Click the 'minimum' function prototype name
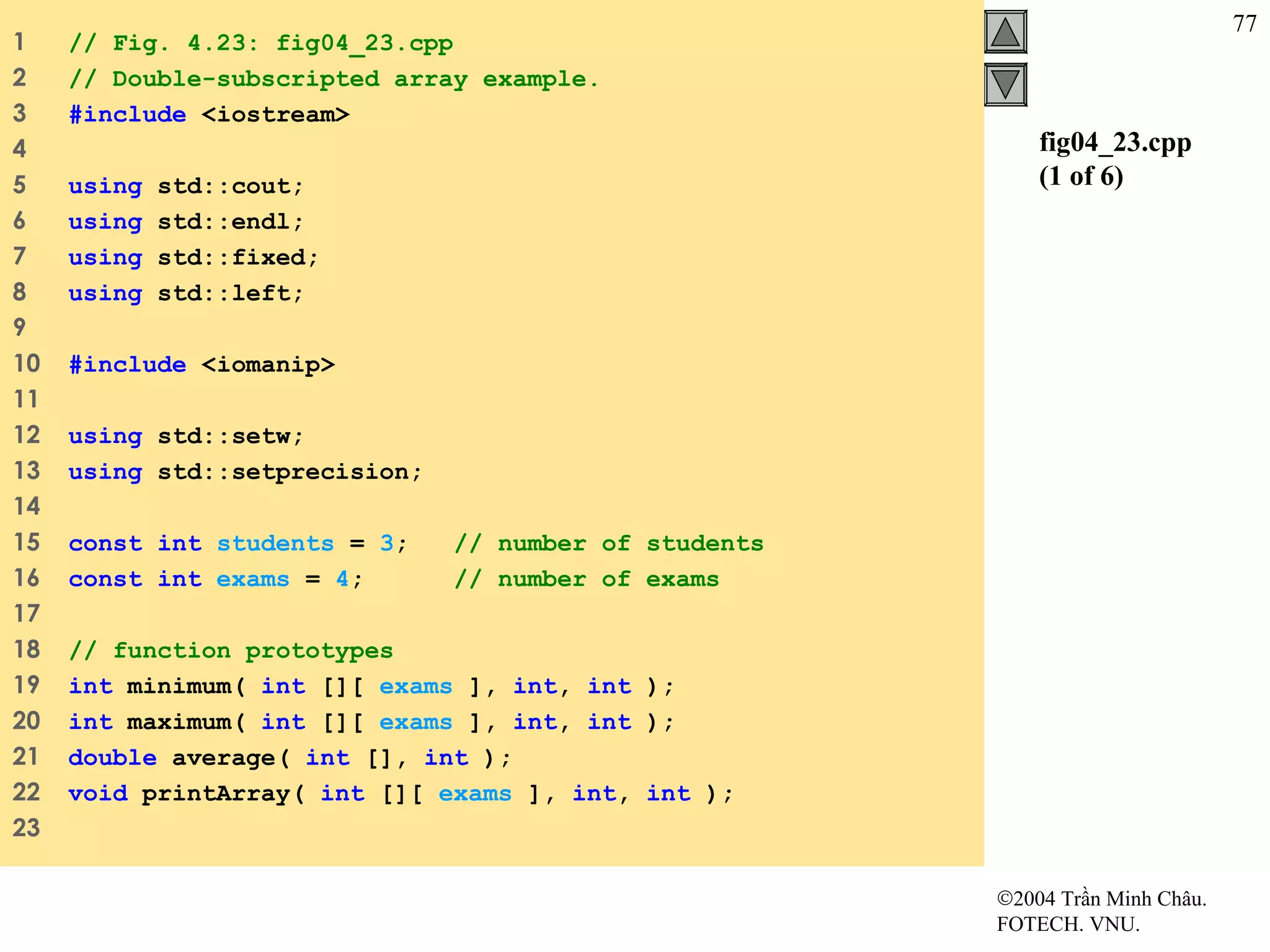 pyautogui.click(x=179, y=686)
